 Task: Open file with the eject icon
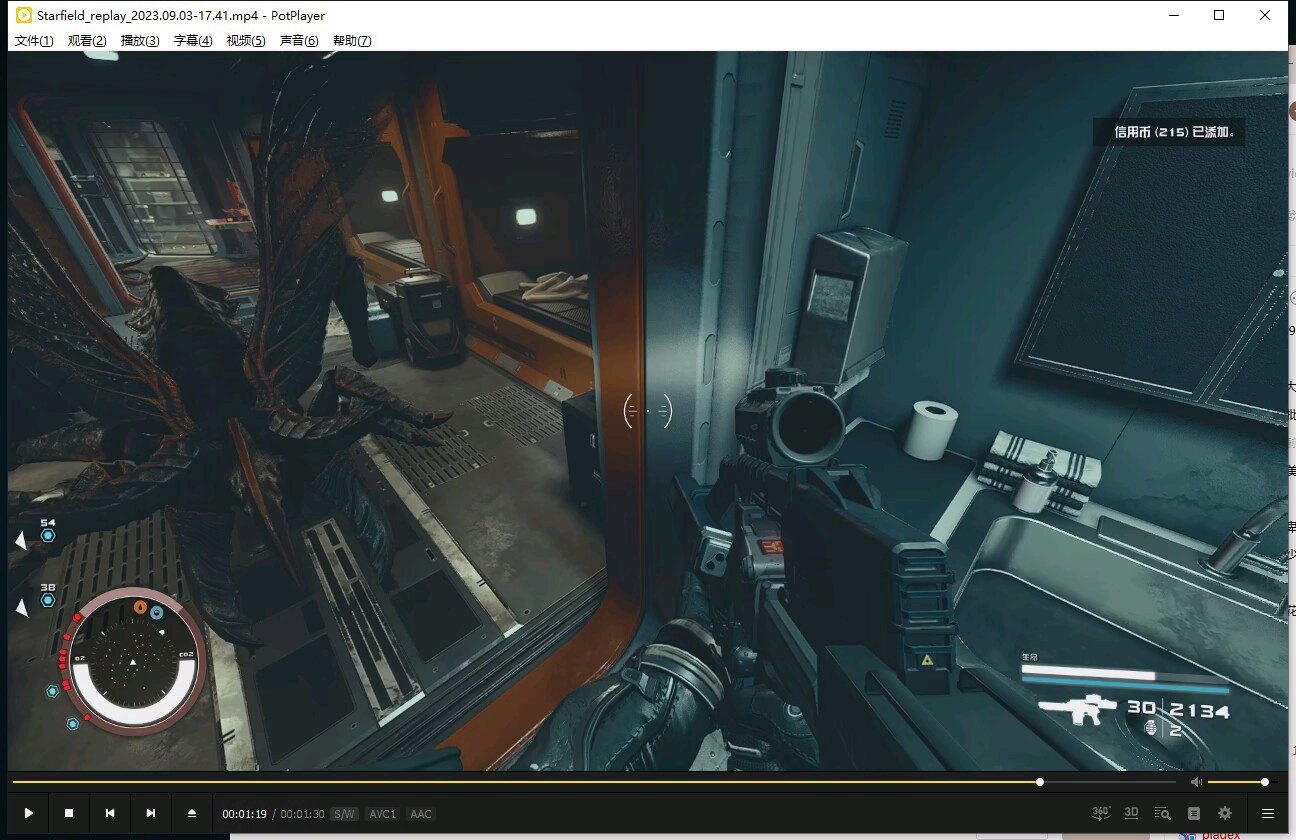[192, 813]
